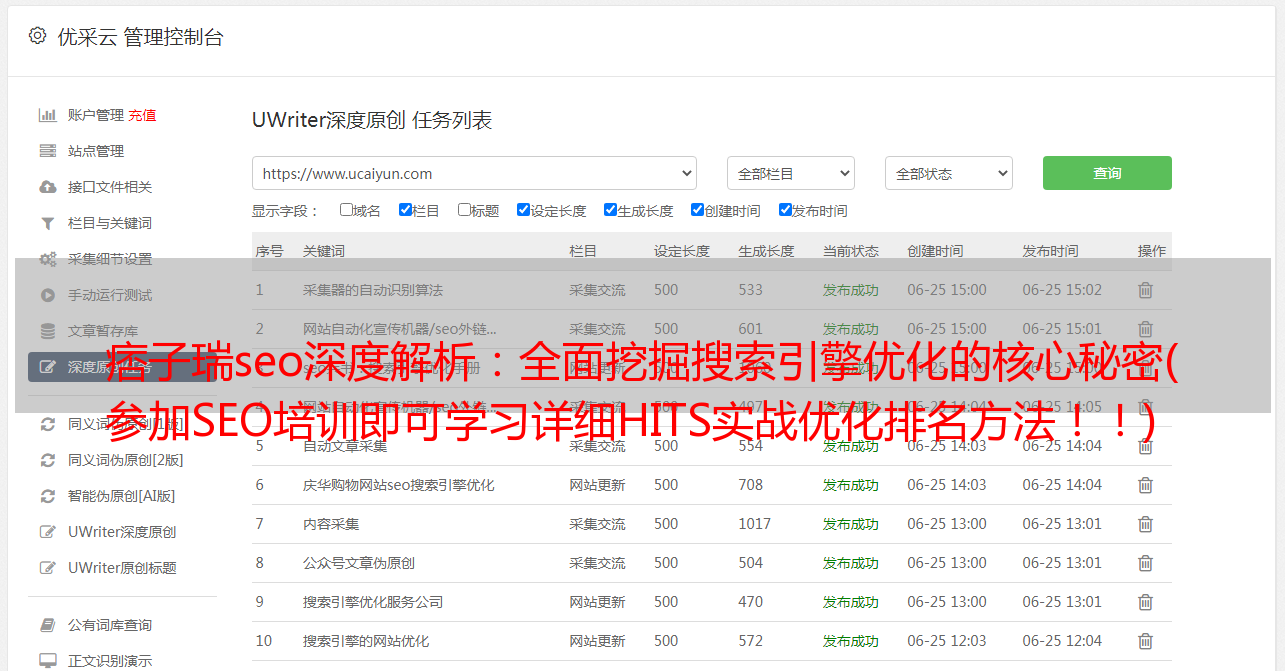
Task: Delete the 自动文章采集 task
Action: [x=1145, y=446]
